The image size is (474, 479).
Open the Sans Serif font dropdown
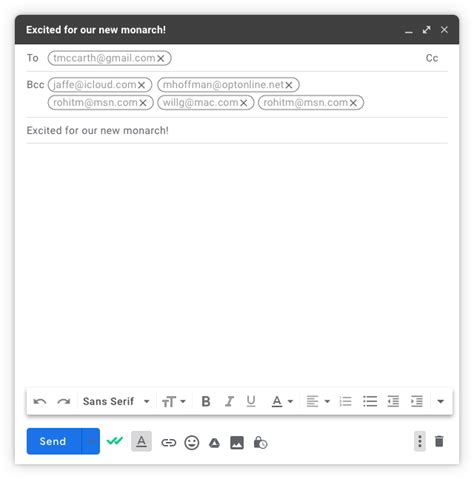[x=116, y=401]
